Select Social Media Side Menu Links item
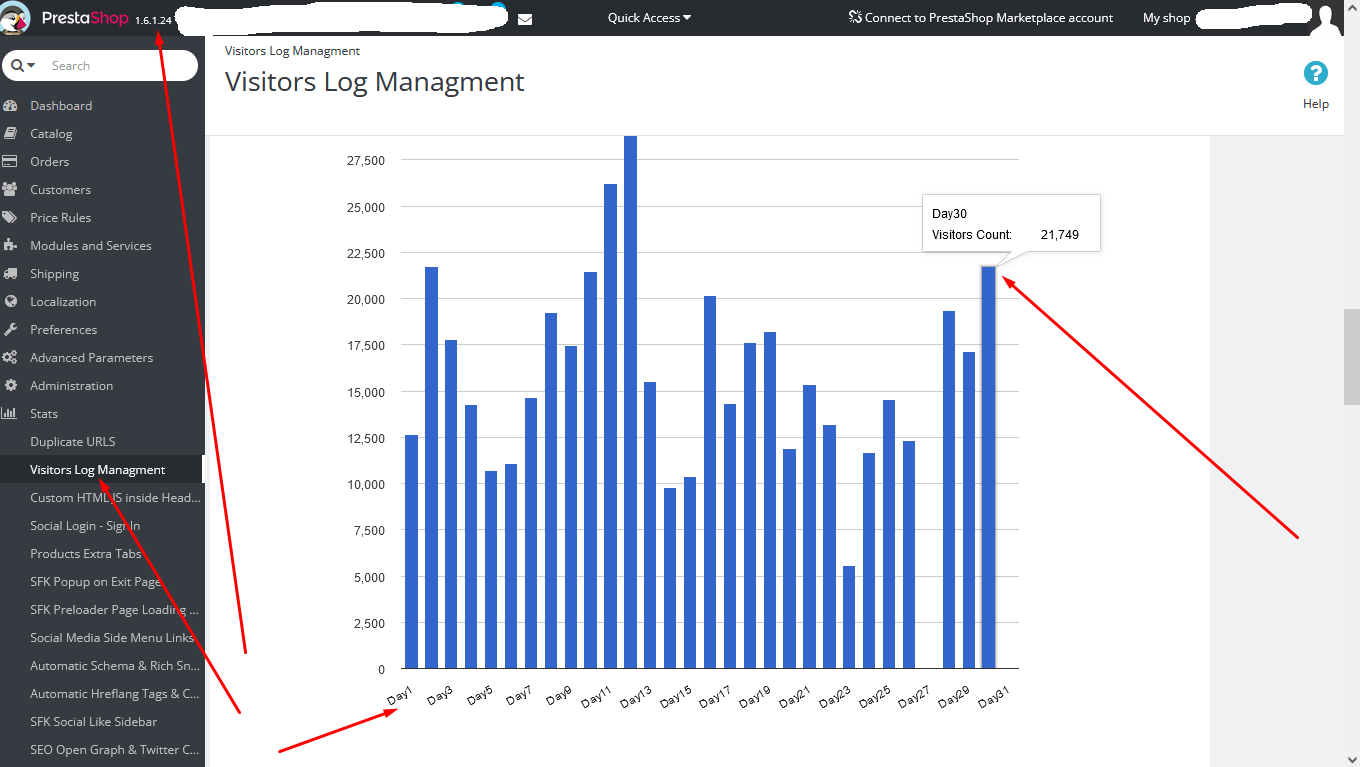The width and height of the screenshot is (1360, 767). pos(112,638)
